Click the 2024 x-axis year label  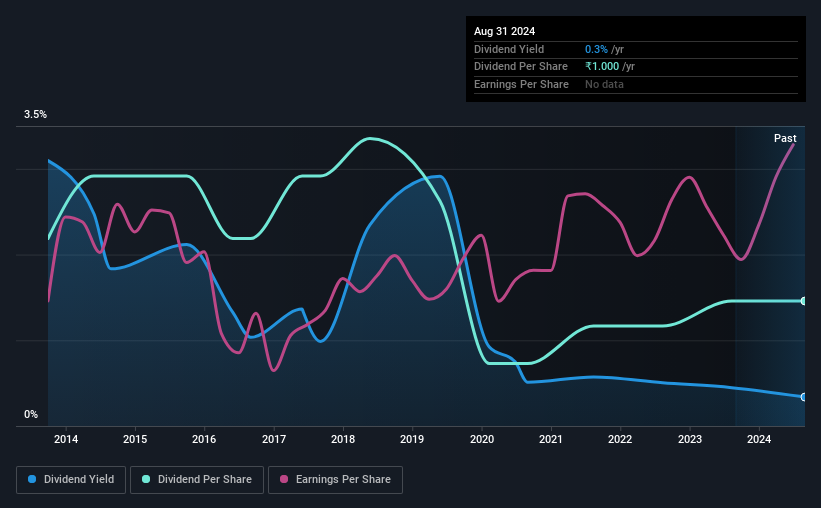tap(759, 439)
